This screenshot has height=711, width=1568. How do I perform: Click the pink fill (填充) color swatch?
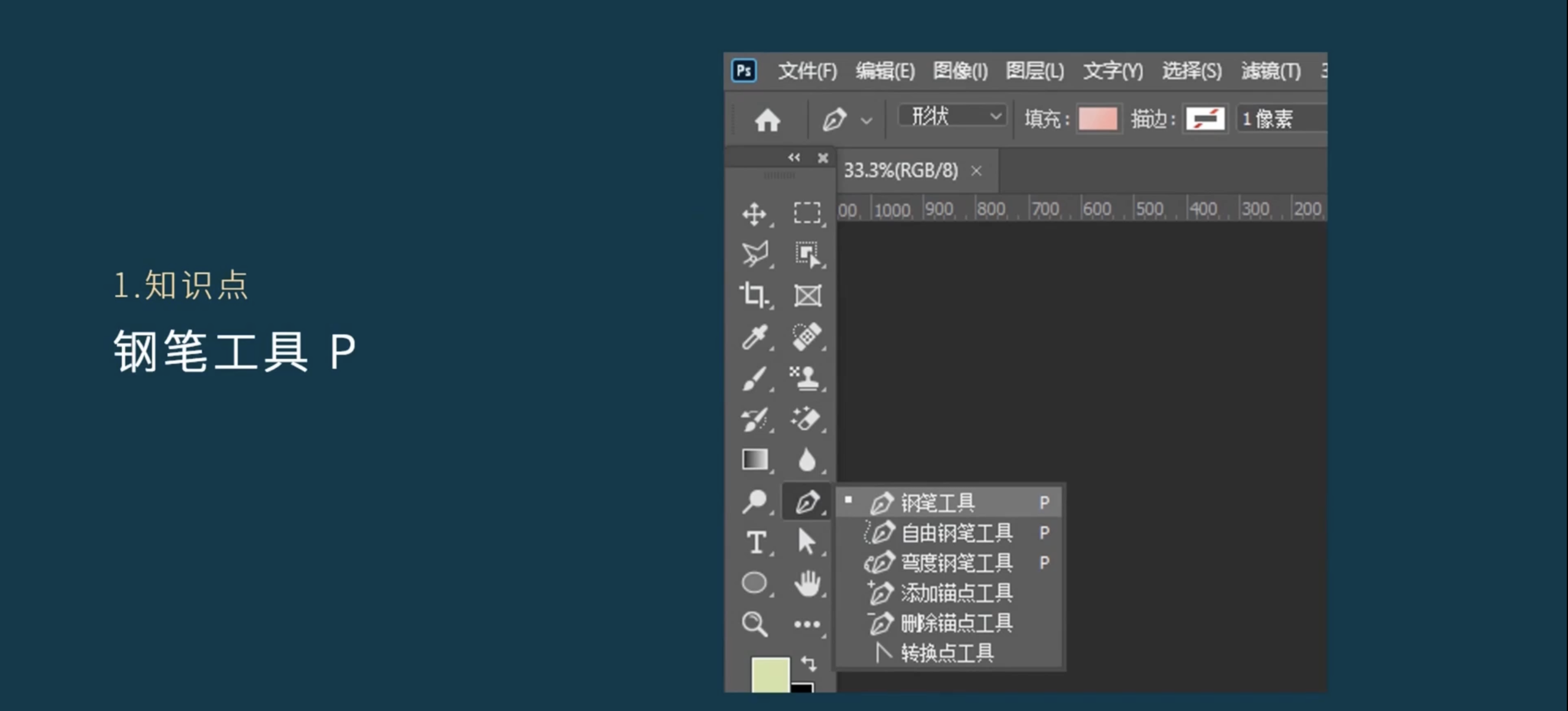(x=1097, y=119)
